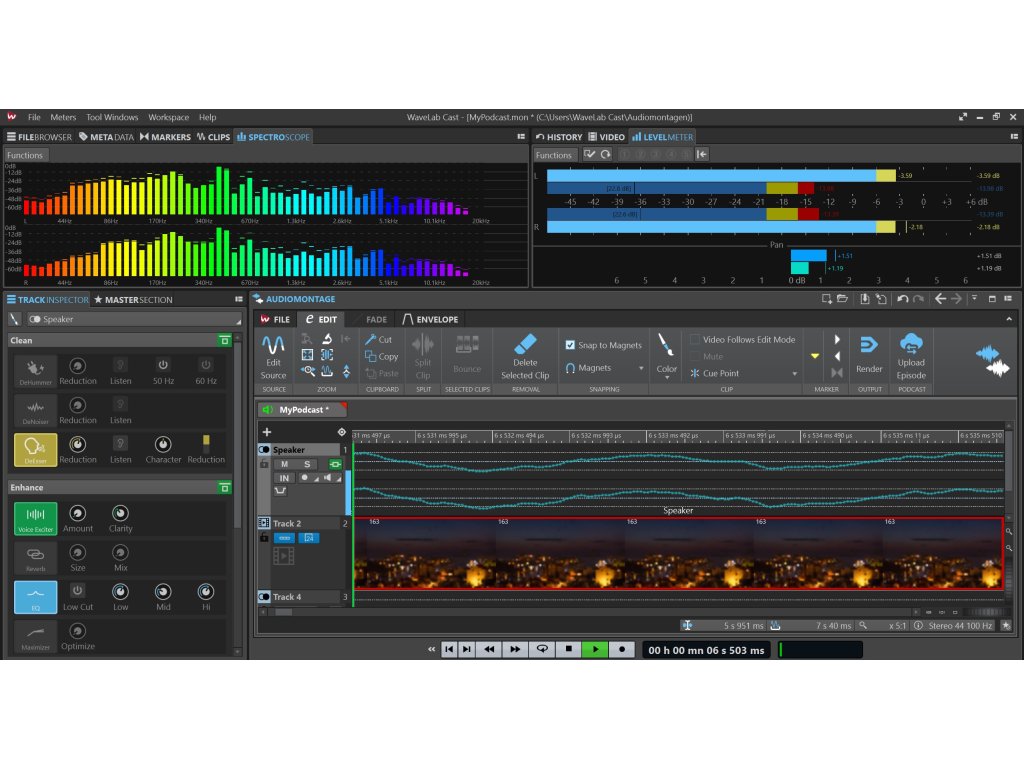Solo the Speaker track with S button
The height and width of the screenshot is (768, 1024).
(307, 464)
